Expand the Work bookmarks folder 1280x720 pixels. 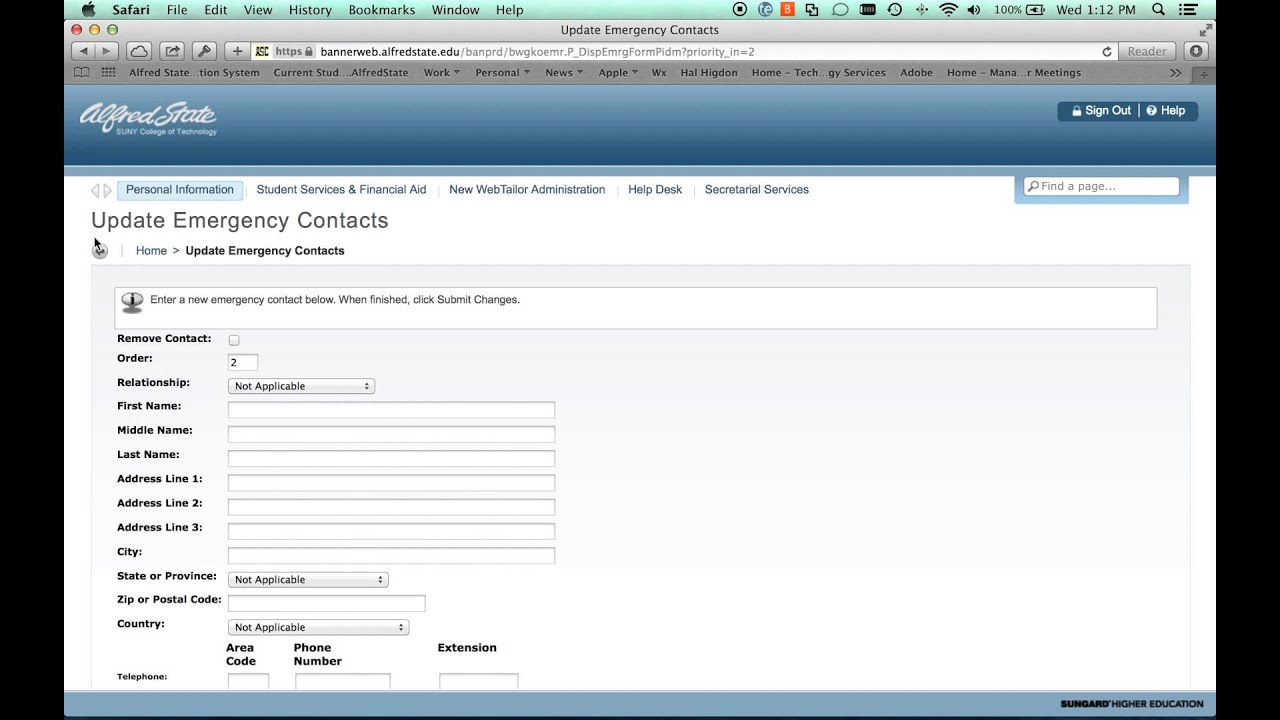pos(441,72)
